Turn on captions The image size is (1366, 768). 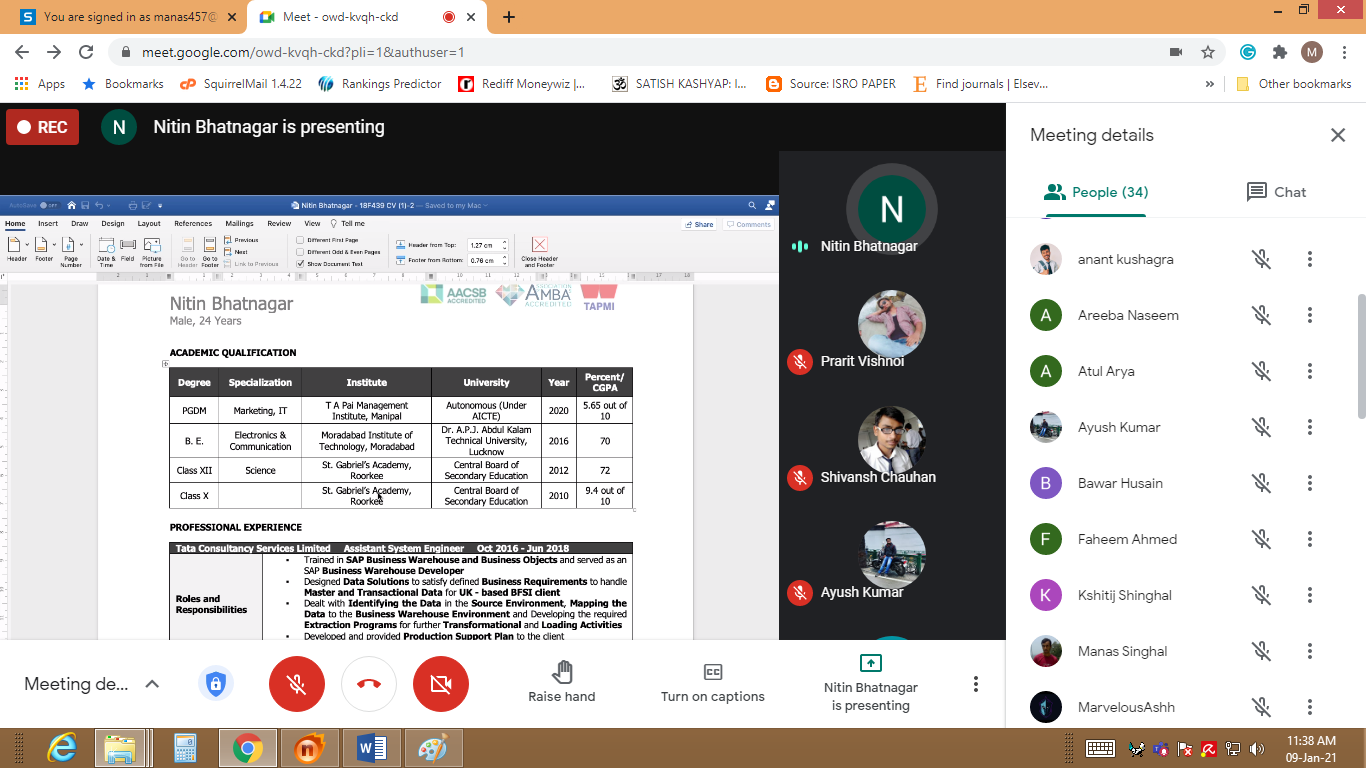(712, 682)
